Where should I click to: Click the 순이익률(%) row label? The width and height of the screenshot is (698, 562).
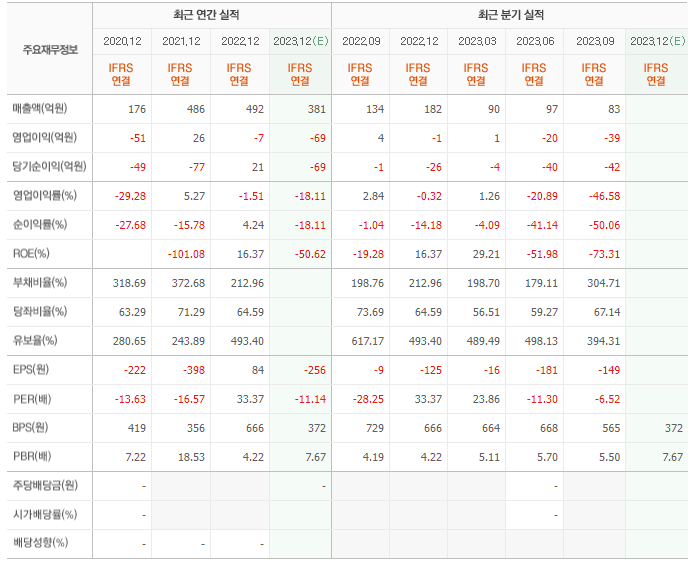40,224
